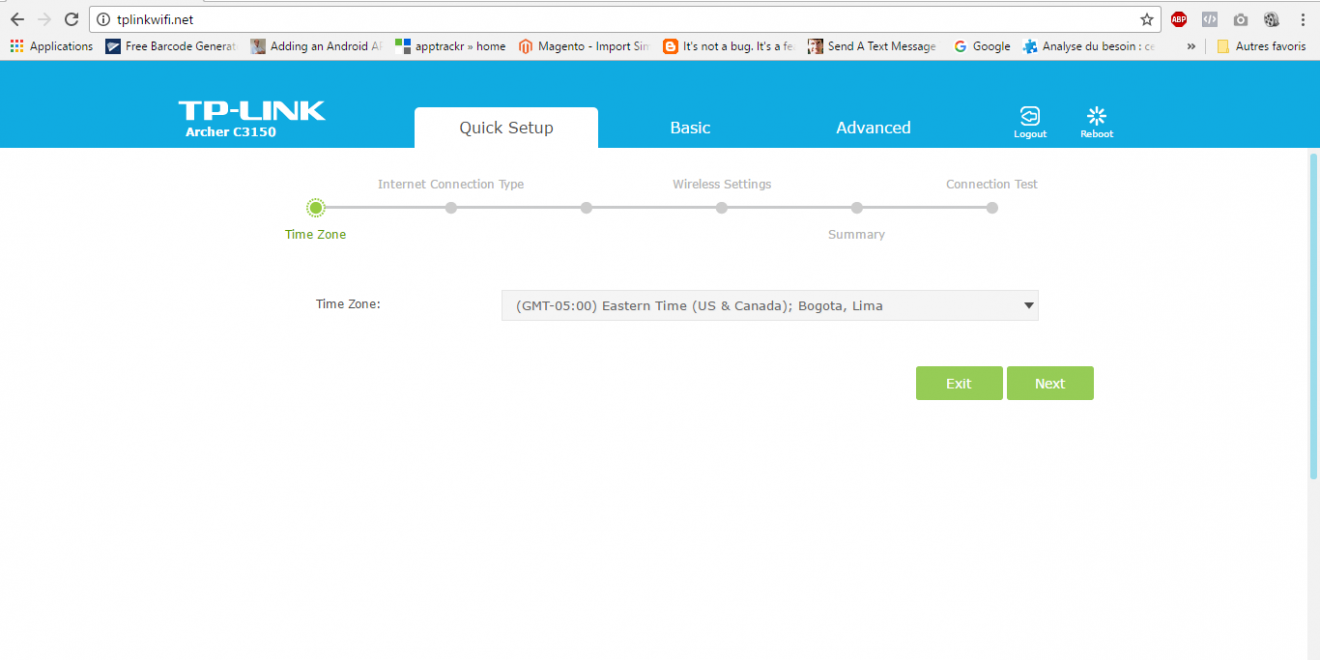
Task: Click the camera screenshot extension icon
Action: [x=1240, y=19]
